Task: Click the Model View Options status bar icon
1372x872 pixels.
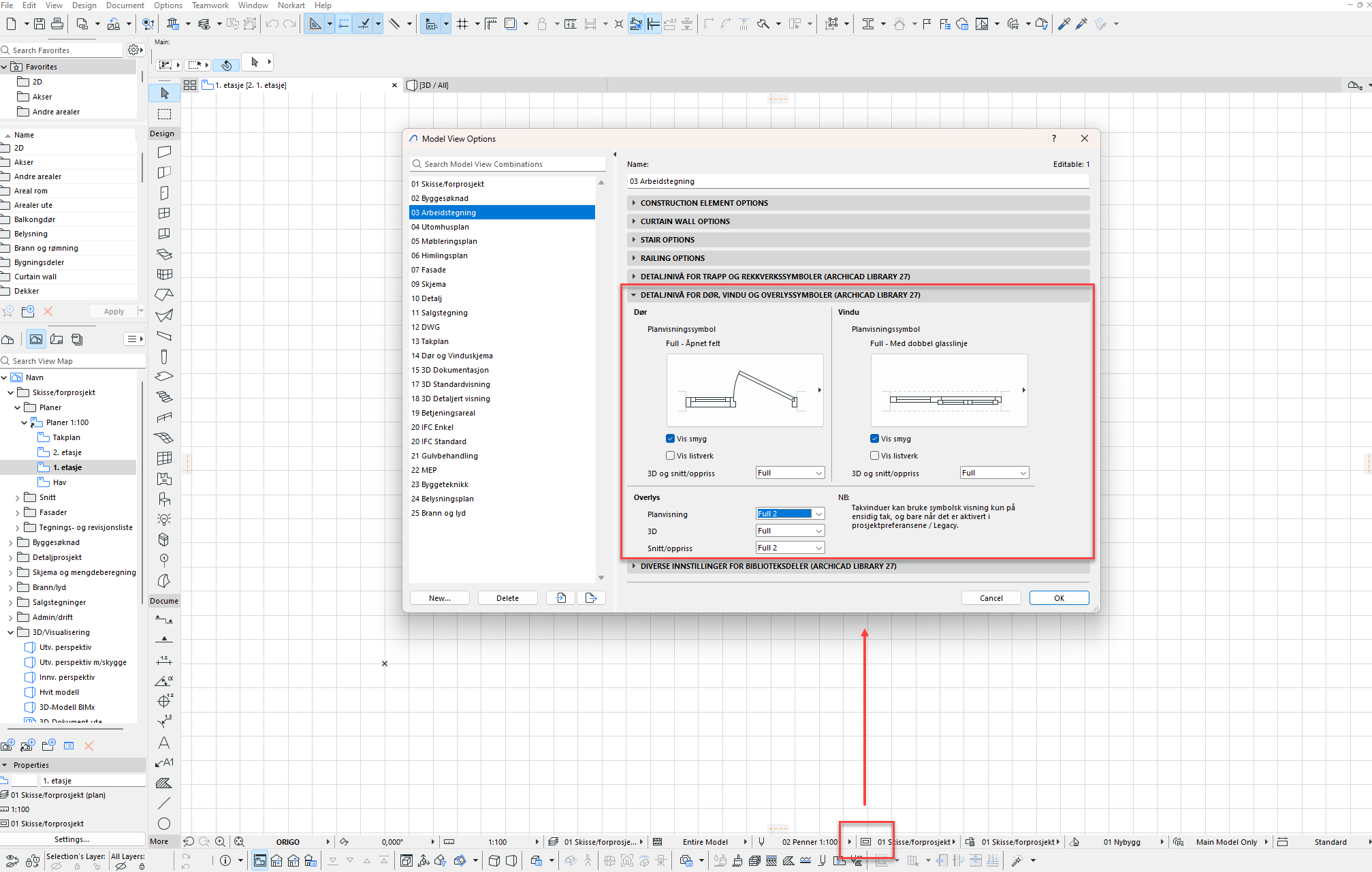Action: coord(865,842)
